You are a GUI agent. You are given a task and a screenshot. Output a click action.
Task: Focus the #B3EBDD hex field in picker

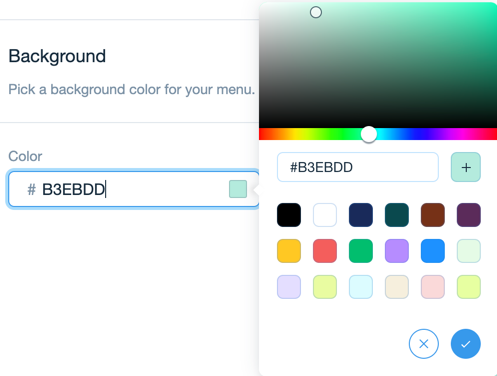click(358, 167)
